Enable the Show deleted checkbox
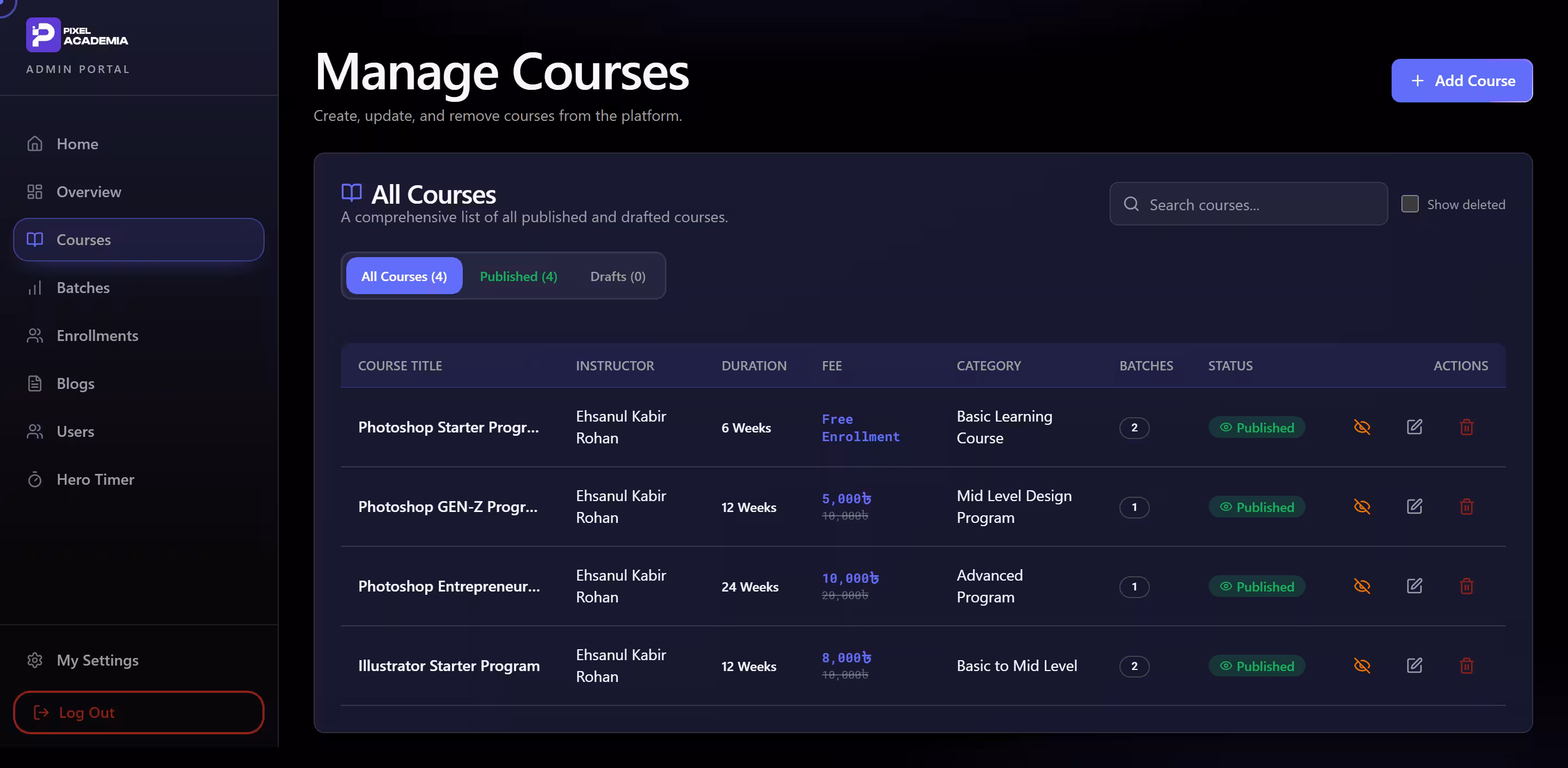The width and height of the screenshot is (1568, 768). pyautogui.click(x=1410, y=204)
